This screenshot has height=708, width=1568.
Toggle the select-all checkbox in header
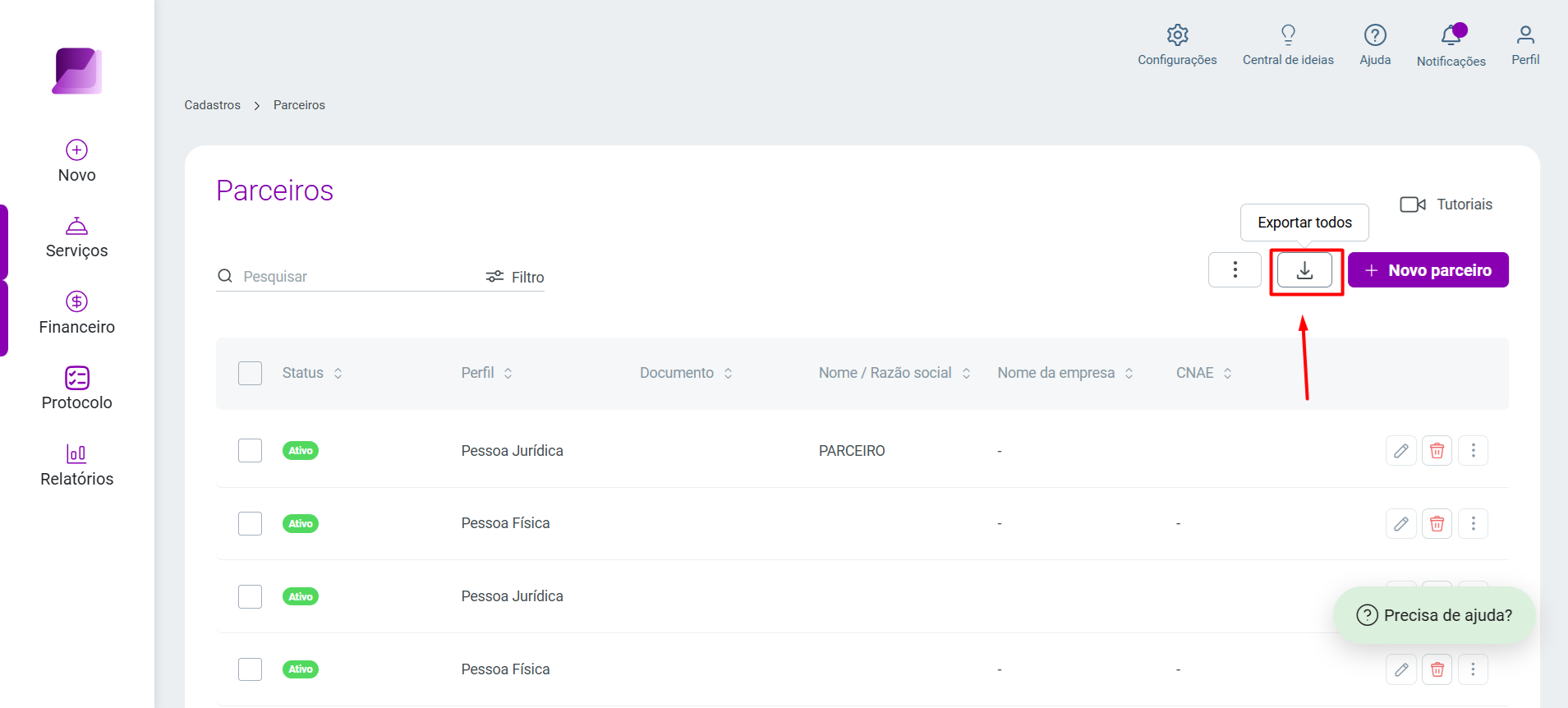tap(250, 373)
